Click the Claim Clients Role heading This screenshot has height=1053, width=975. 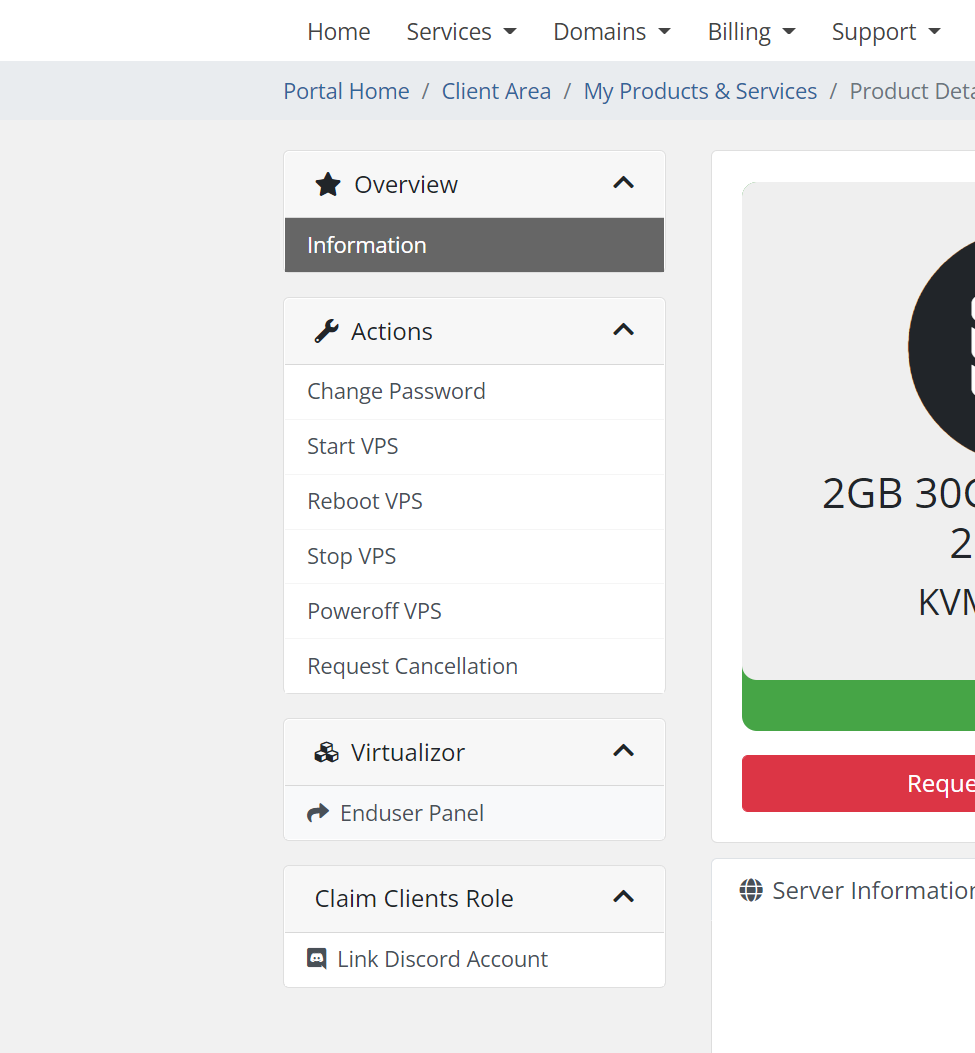point(414,899)
